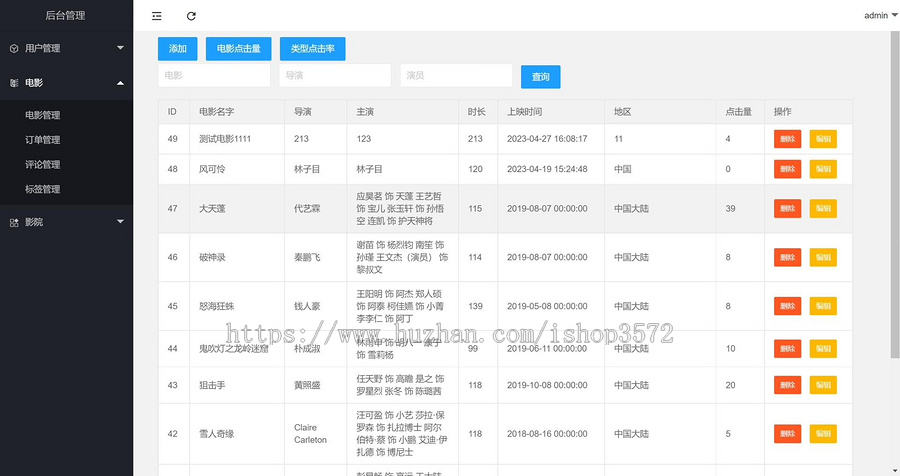This screenshot has height=476, width=900.
Task: Delete the 鬼吹灯之龙岭迷窟 row
Action: coord(788,349)
